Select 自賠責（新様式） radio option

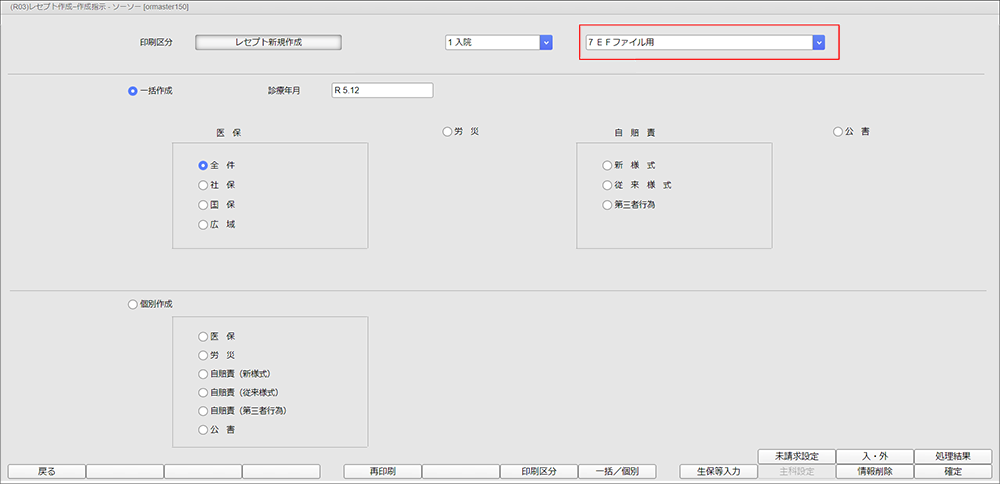tap(203, 373)
